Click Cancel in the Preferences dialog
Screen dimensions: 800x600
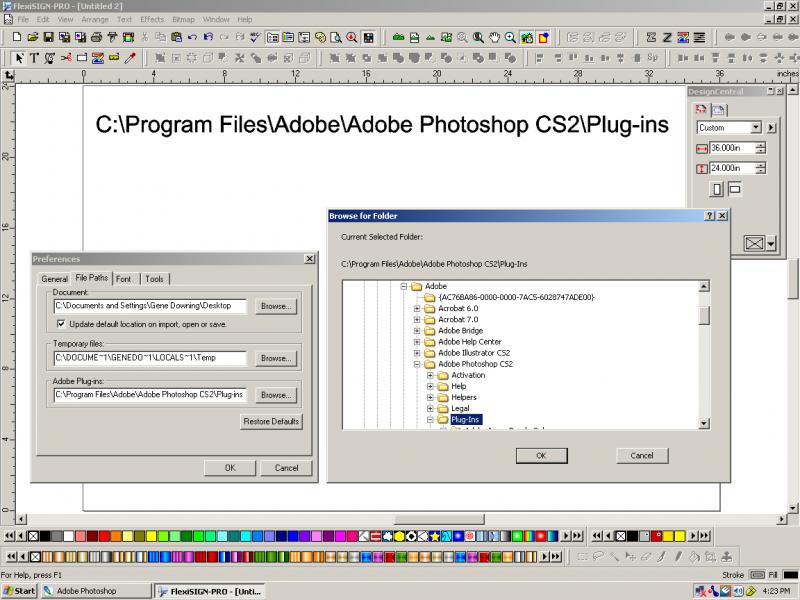286,468
